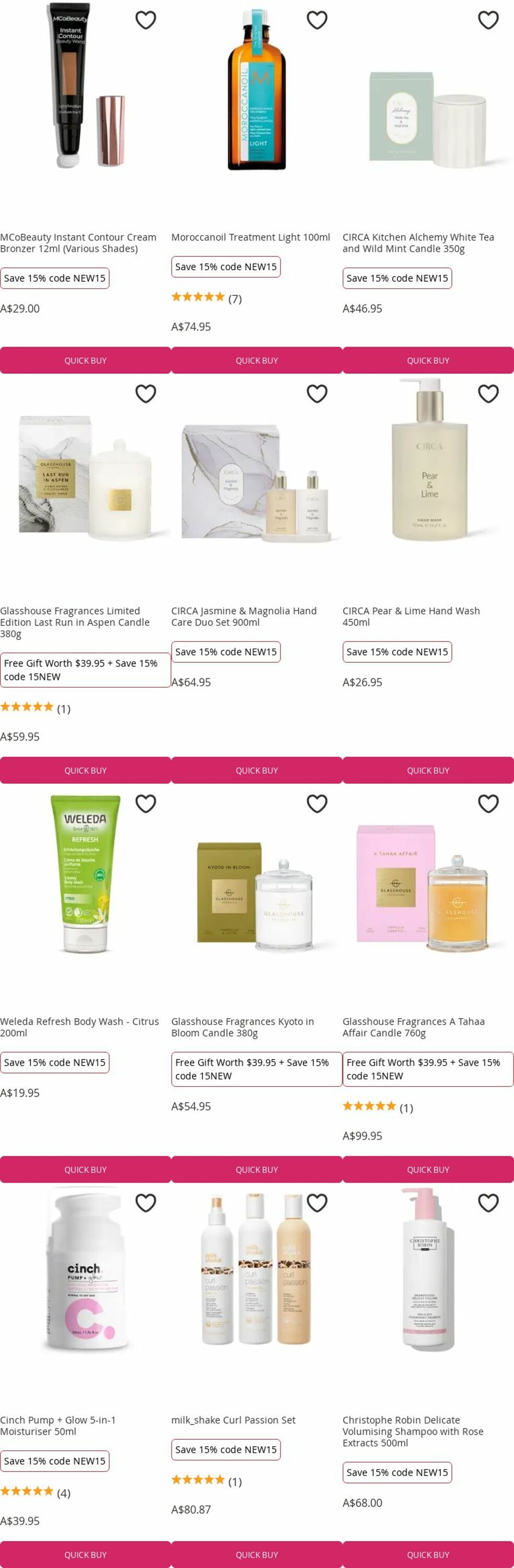Open Glasshouse A Tahaa Affair Candle 760g title link

414,1027
